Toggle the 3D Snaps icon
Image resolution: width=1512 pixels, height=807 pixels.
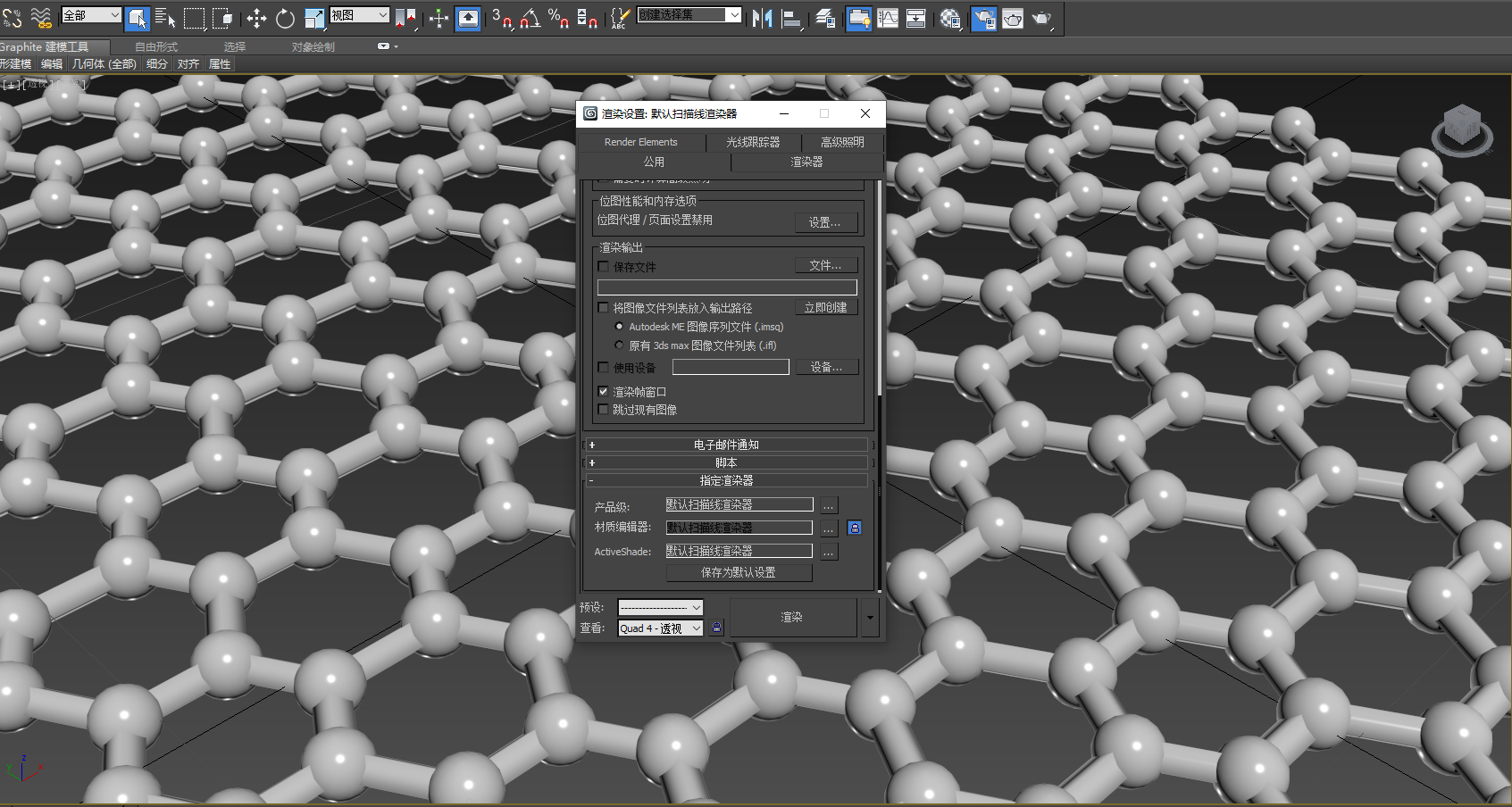coord(502,18)
